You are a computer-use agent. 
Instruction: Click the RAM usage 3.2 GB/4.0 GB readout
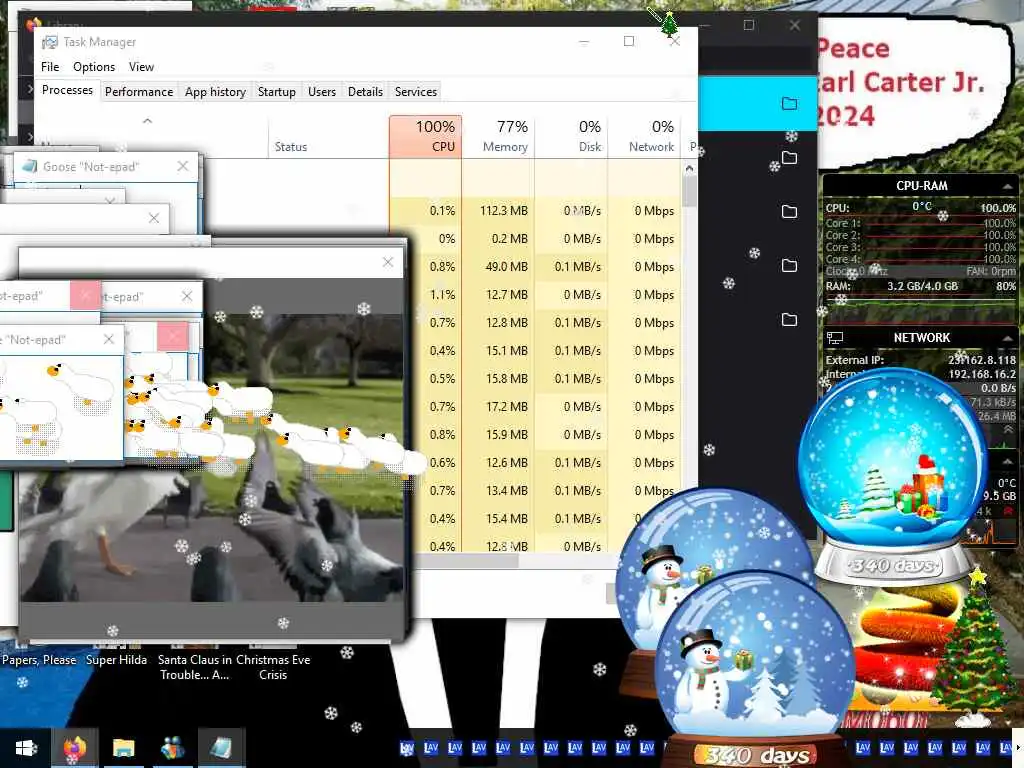pyautogui.click(x=922, y=286)
